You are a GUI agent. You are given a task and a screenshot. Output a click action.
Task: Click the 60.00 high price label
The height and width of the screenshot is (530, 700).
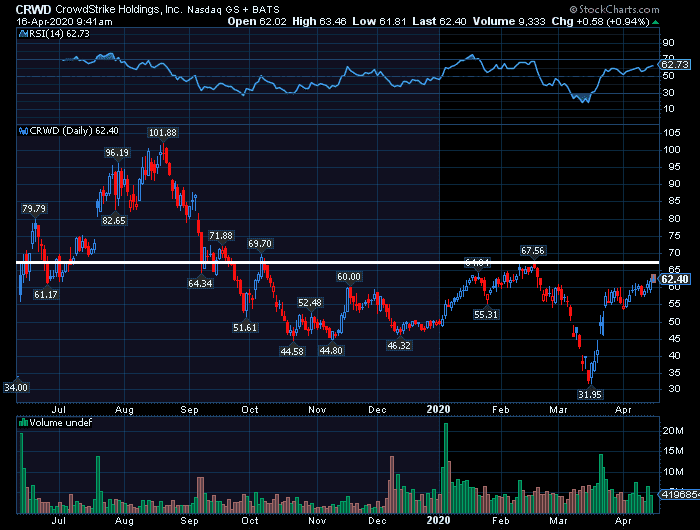pos(349,277)
